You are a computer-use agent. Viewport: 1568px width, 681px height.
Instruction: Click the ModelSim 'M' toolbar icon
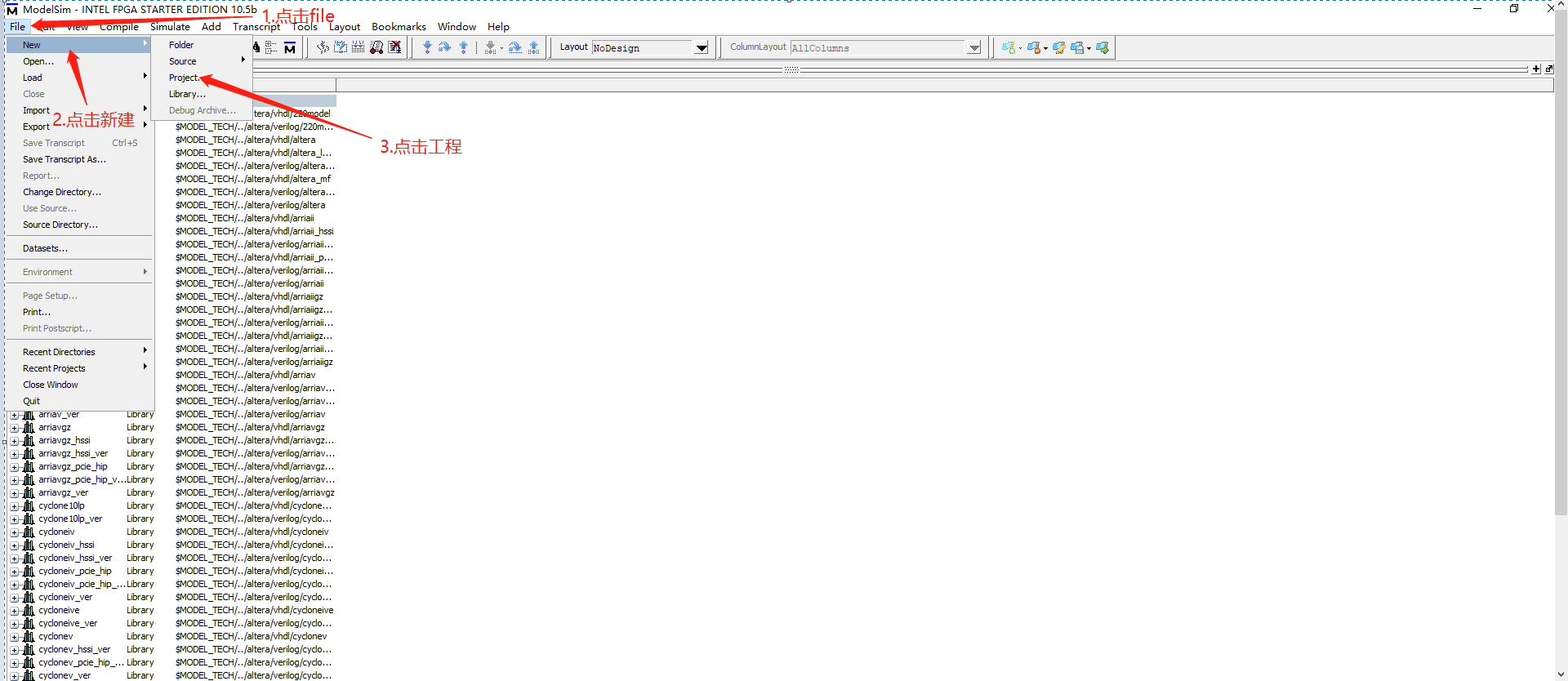pos(290,47)
